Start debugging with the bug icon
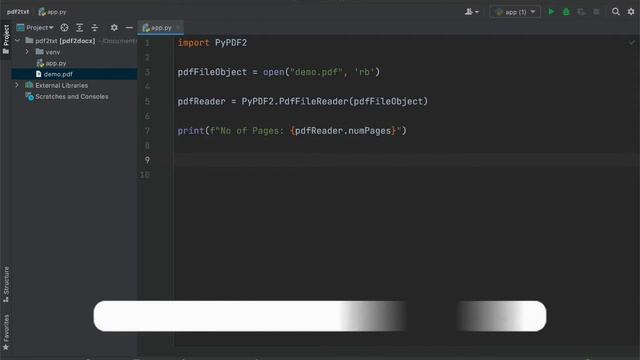This screenshot has height=360, width=640. 566,12
